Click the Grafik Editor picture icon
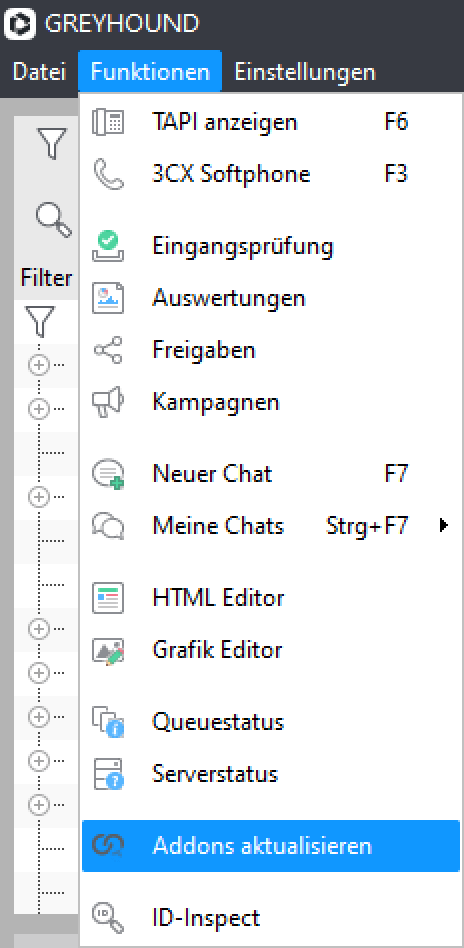Screen dimensions: 464x948 tap(108, 650)
